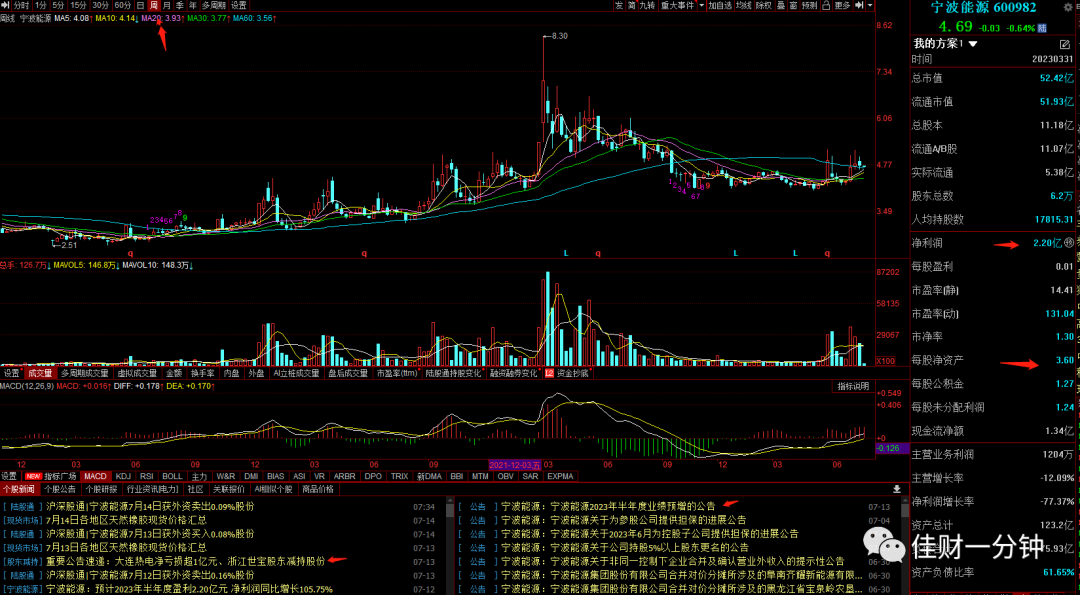The image size is (1080, 595).
Task: Switch indicator to RSI
Action: coord(146,476)
